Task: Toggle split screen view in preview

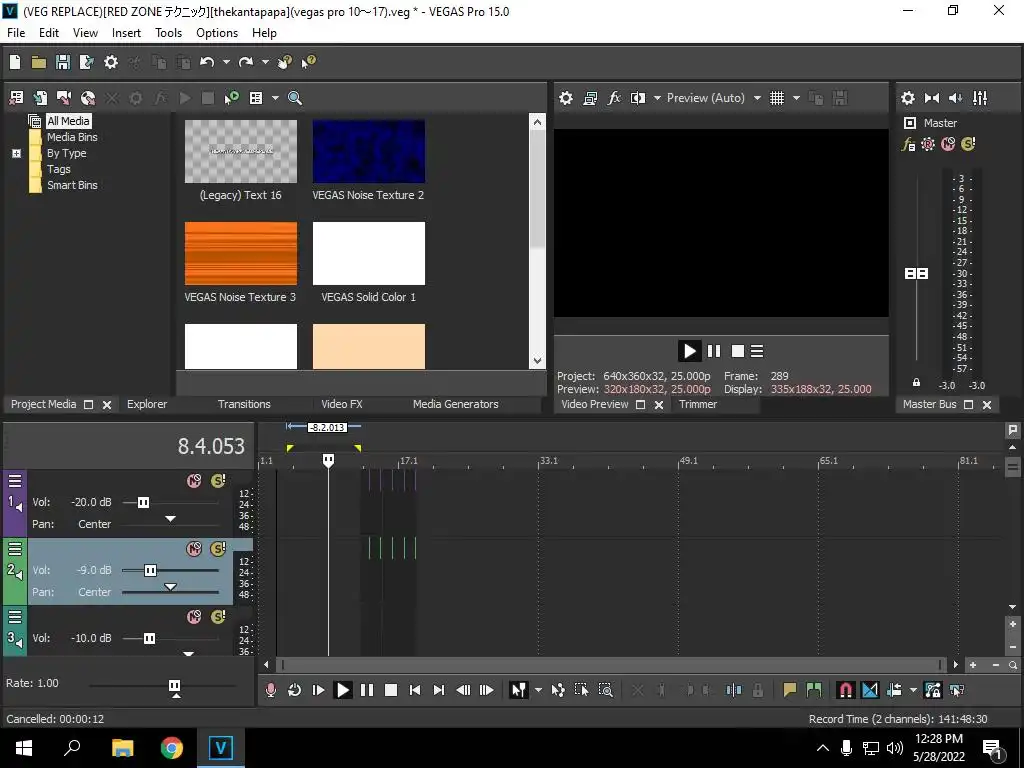Action: click(637, 98)
